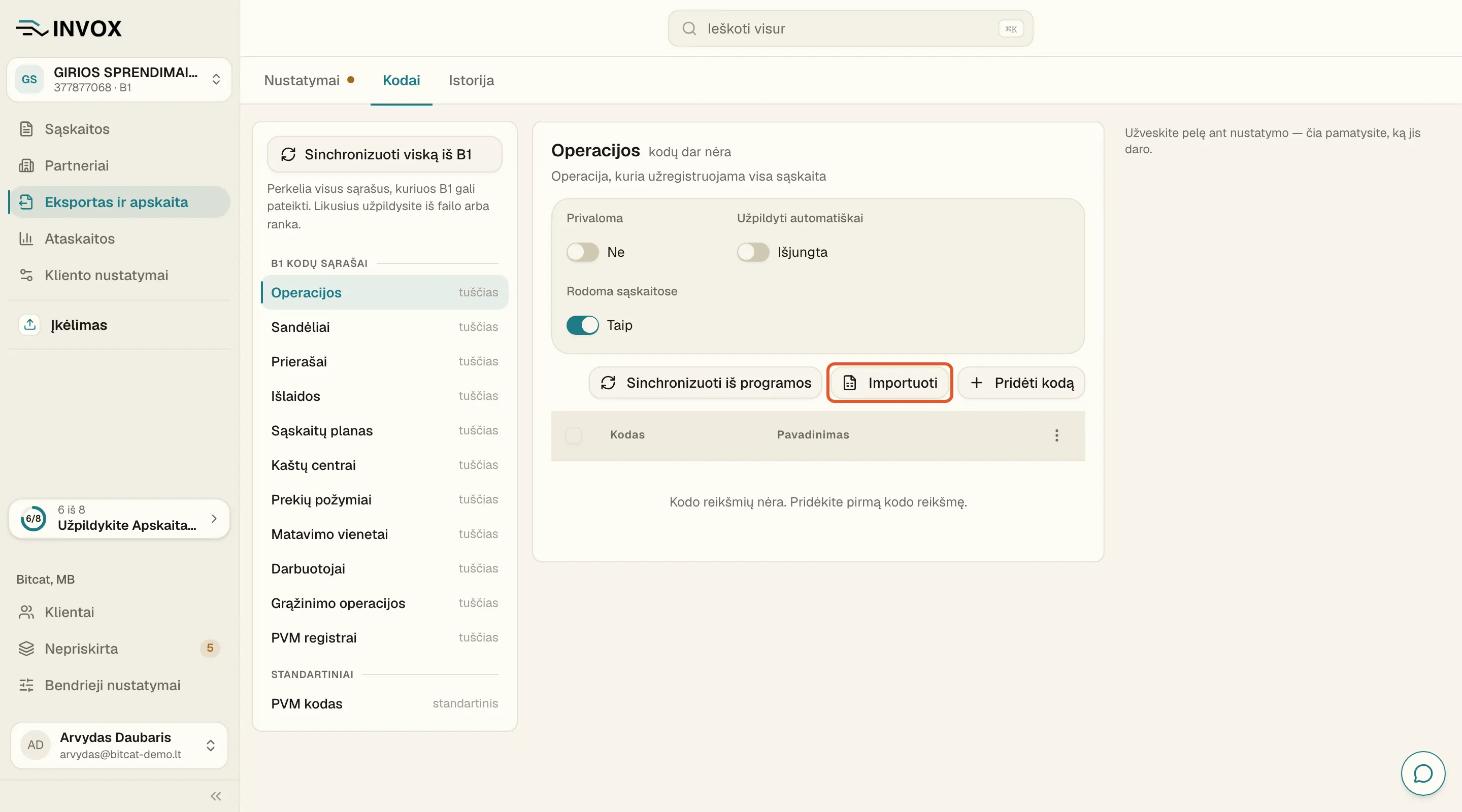The height and width of the screenshot is (812, 1462).
Task: Select Kaštų centrai code list
Action: (x=384, y=465)
